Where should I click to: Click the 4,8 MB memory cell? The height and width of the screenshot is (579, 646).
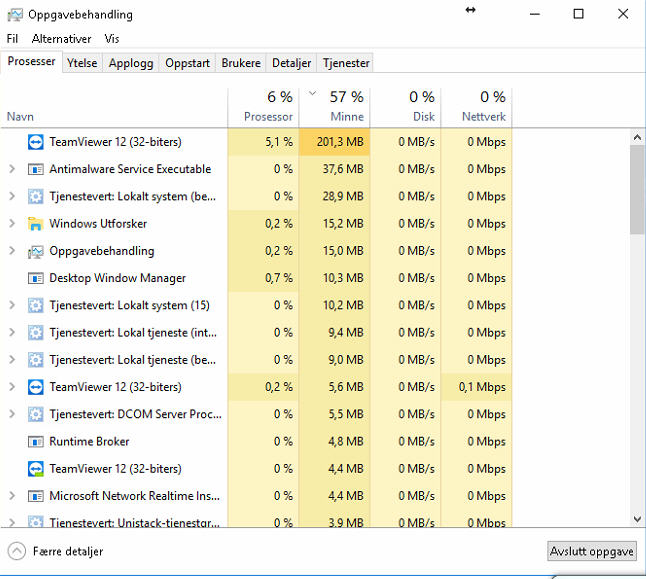point(335,442)
